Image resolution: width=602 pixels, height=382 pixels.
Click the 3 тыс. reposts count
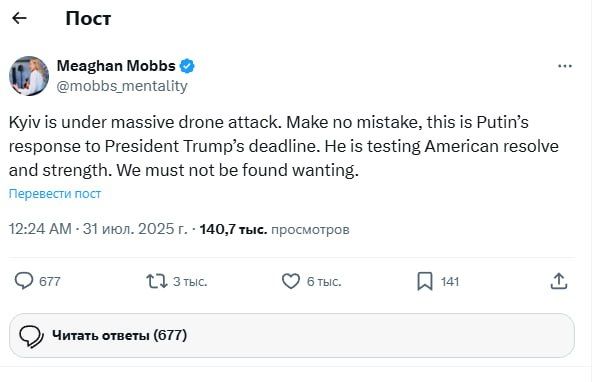pos(190,281)
